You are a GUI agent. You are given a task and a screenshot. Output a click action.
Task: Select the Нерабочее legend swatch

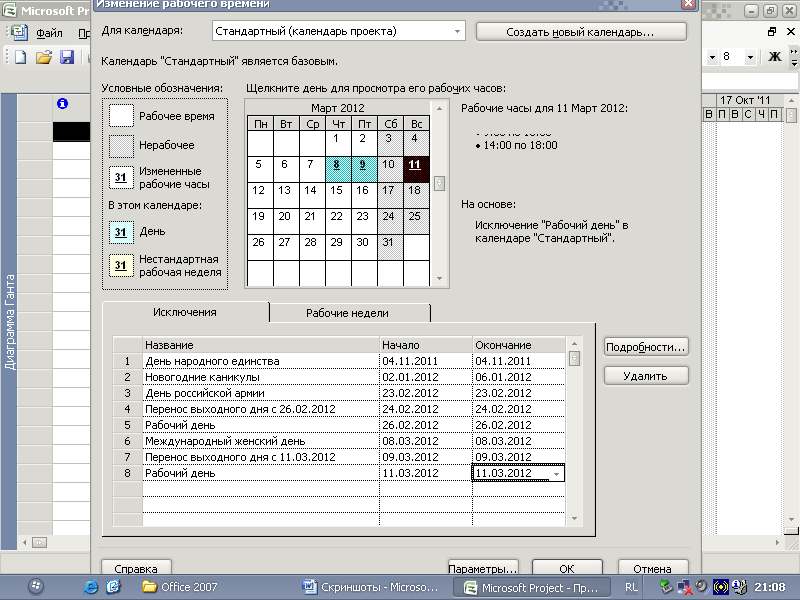pyautogui.click(x=121, y=145)
